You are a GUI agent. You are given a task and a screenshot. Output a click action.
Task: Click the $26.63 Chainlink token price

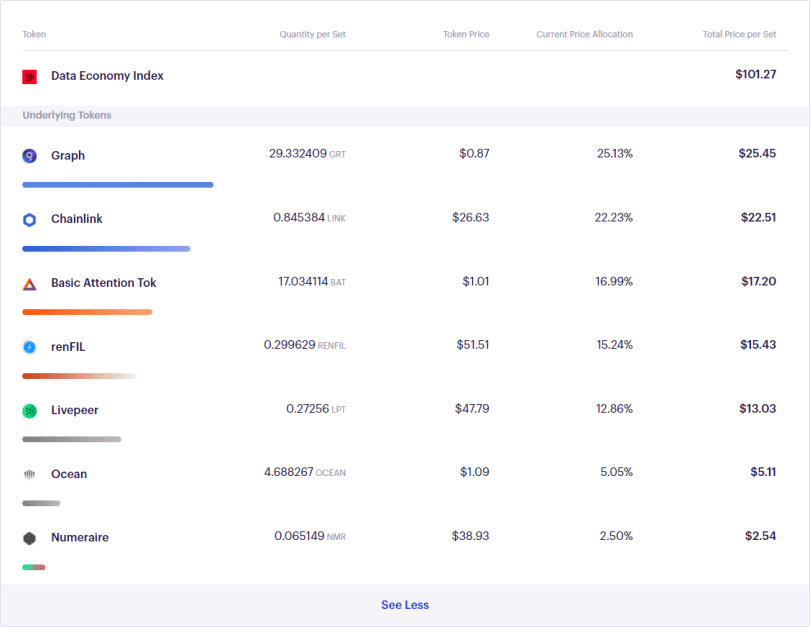click(x=471, y=217)
